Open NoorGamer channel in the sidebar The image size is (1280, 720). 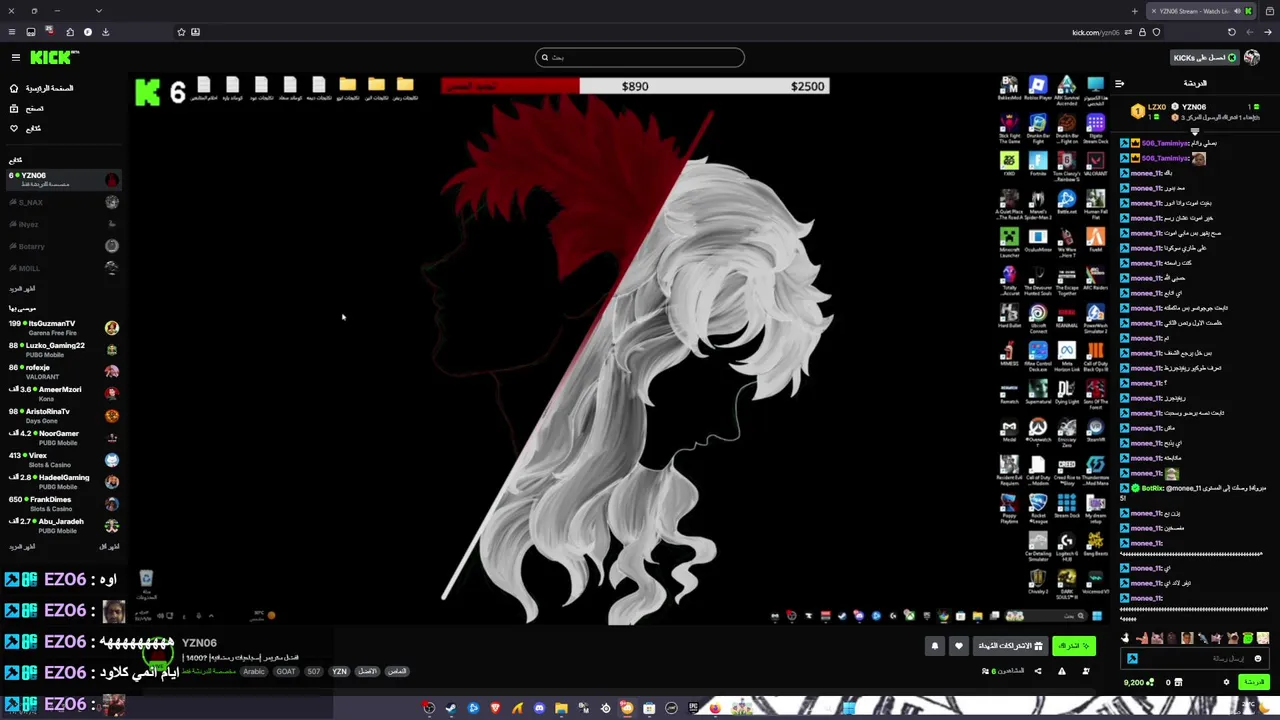click(62, 438)
